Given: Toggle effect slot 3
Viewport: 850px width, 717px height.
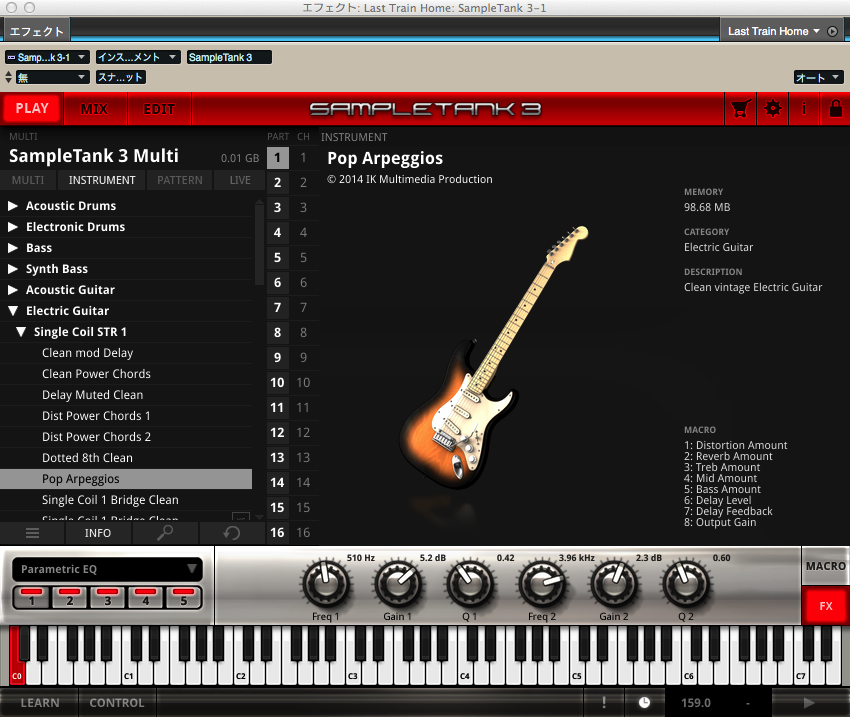Looking at the screenshot, I should (x=108, y=598).
